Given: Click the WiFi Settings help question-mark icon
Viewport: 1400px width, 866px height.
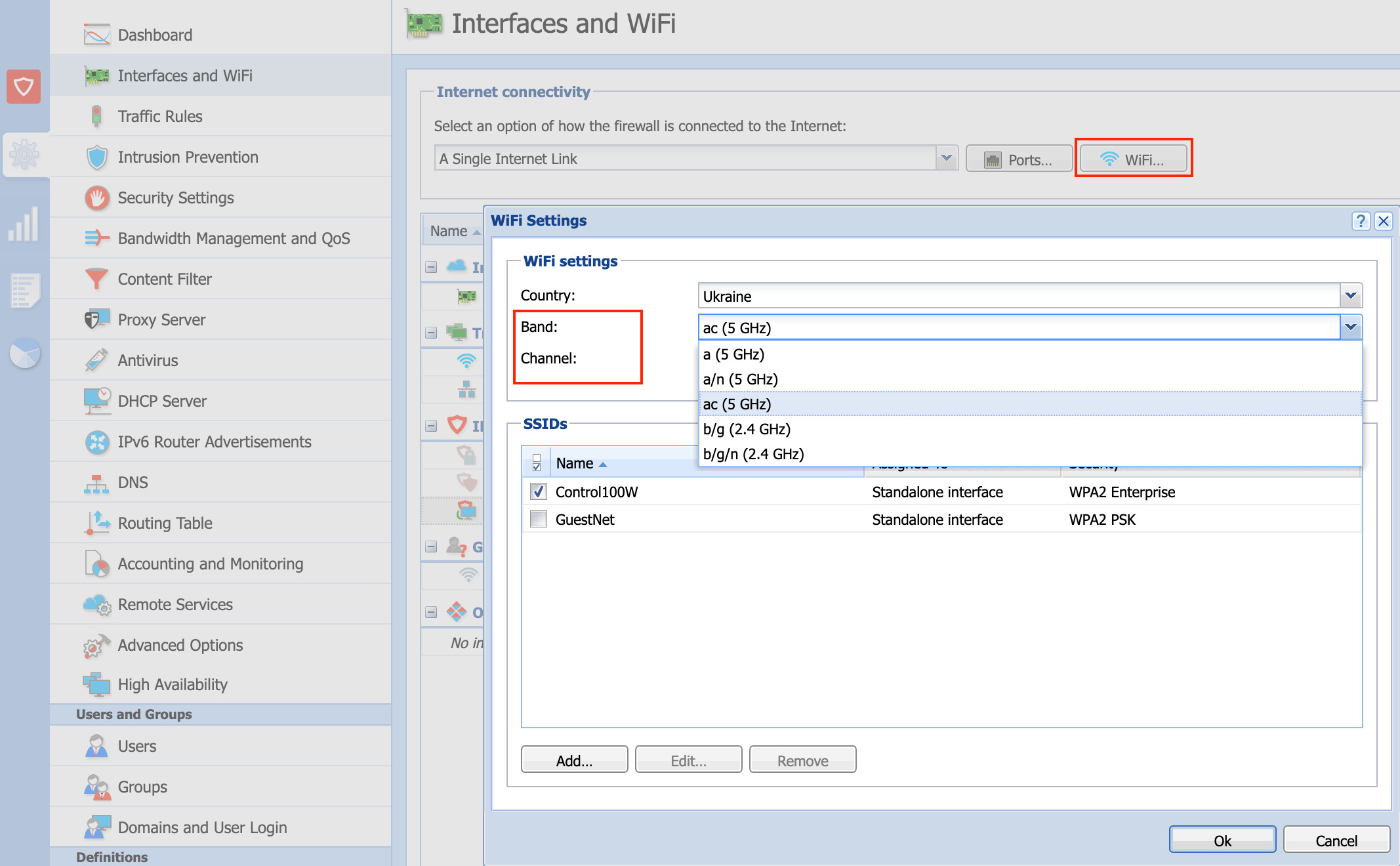Looking at the screenshot, I should (x=1361, y=221).
